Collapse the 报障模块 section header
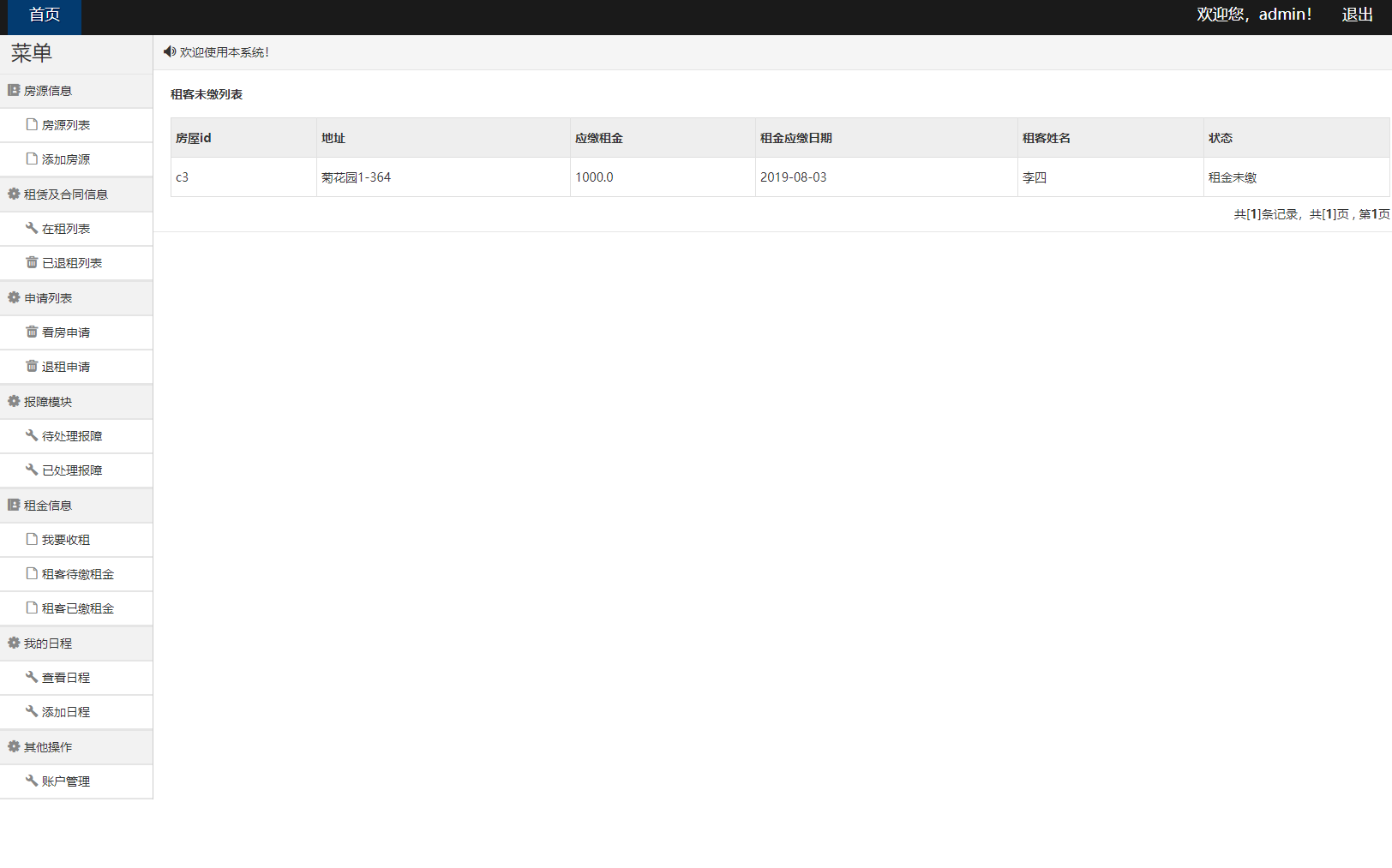Image resolution: width=1392 pixels, height=868 pixels. coord(76,402)
